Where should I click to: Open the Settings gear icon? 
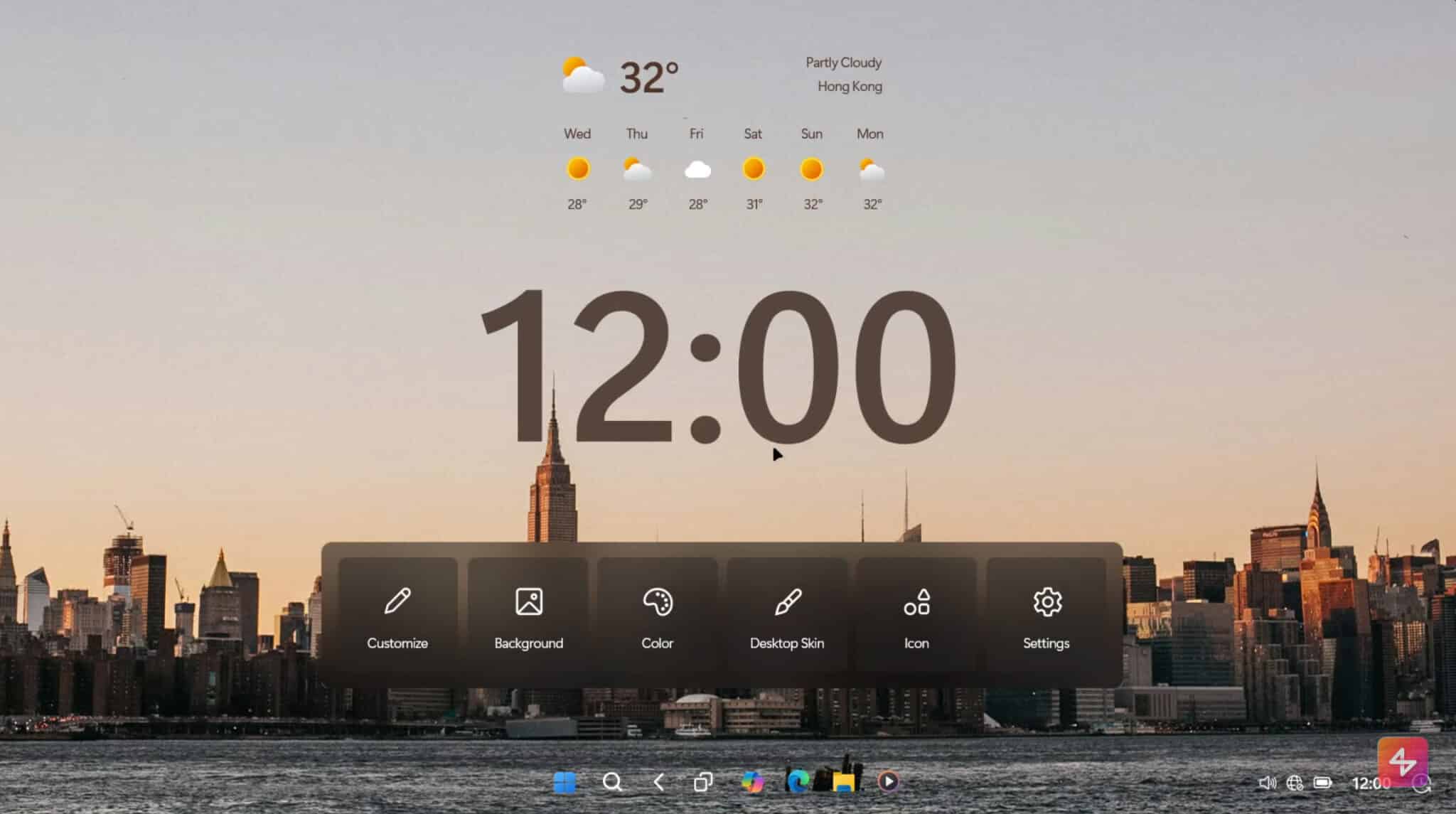(x=1045, y=601)
